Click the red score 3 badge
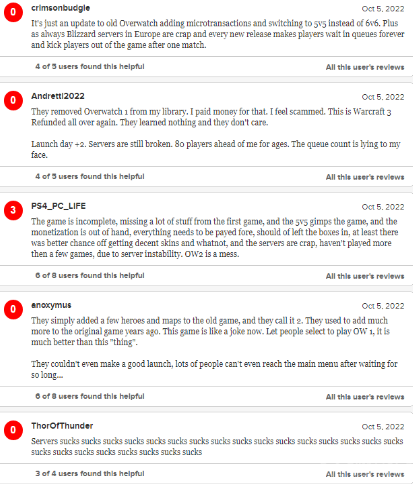The width and height of the screenshot is (413, 484). (13, 210)
